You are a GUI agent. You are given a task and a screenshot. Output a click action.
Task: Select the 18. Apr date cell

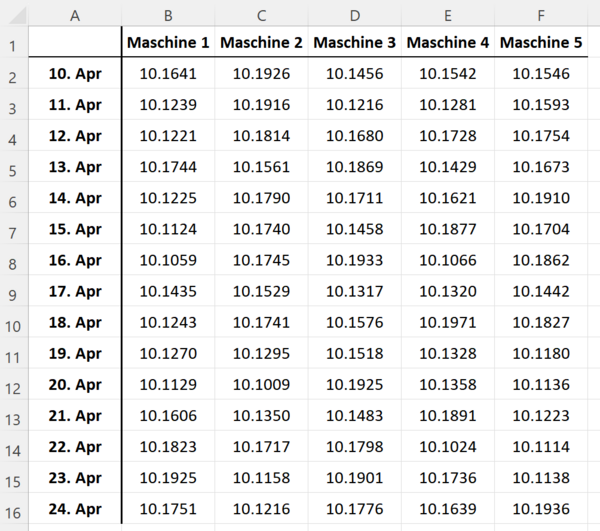[75, 322]
